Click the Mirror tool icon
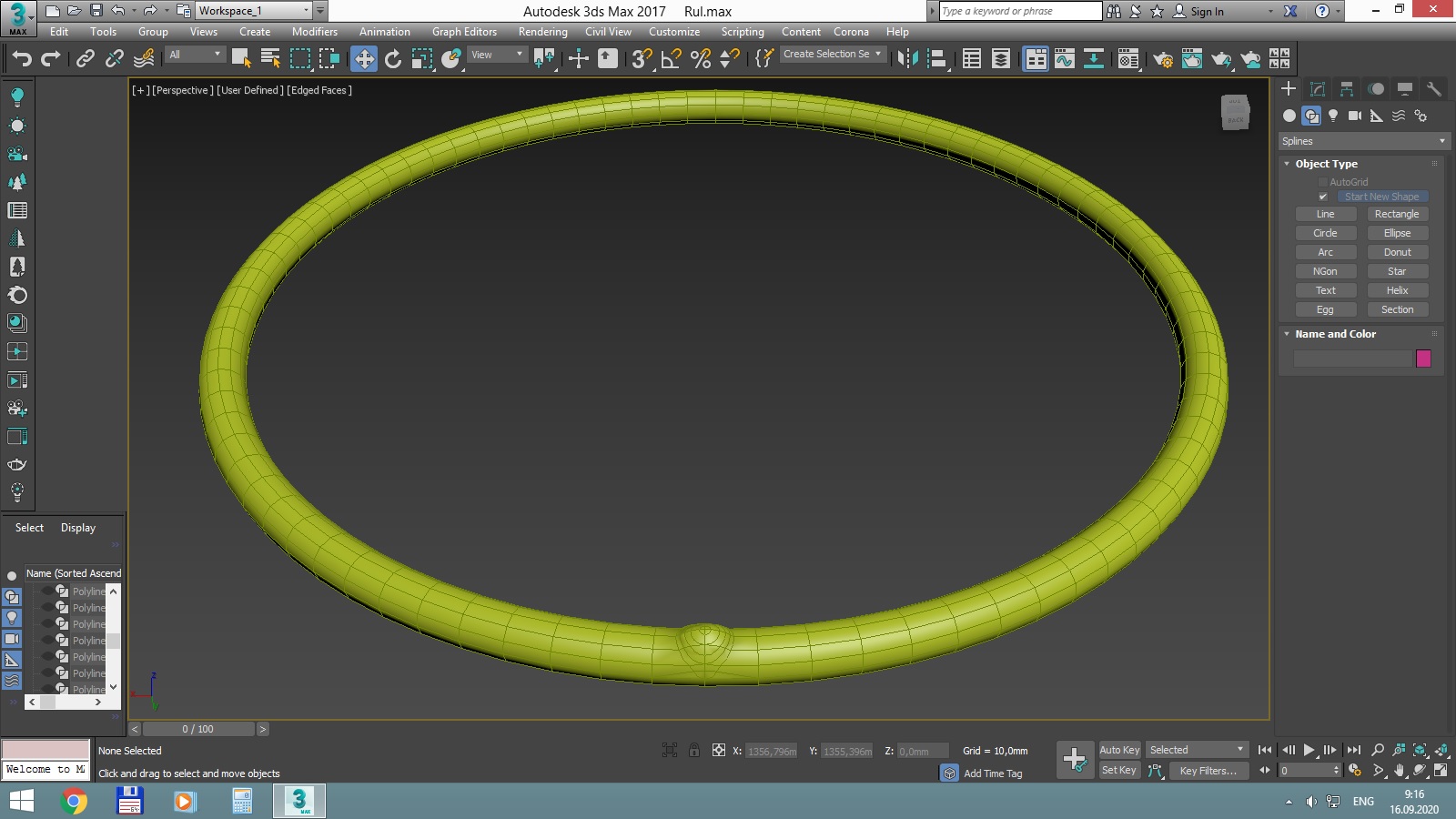1456x819 pixels. (907, 59)
